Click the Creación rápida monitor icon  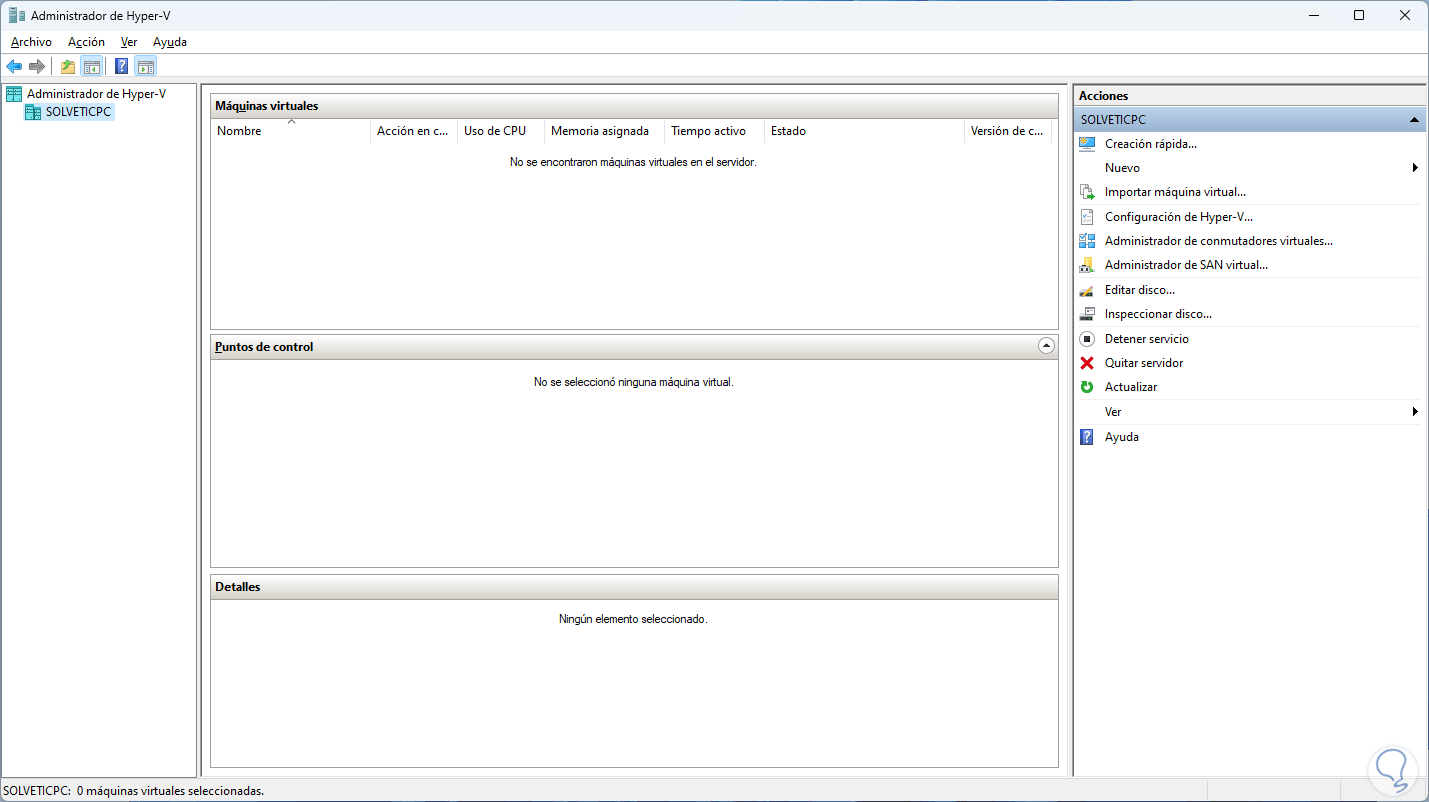click(x=1087, y=144)
